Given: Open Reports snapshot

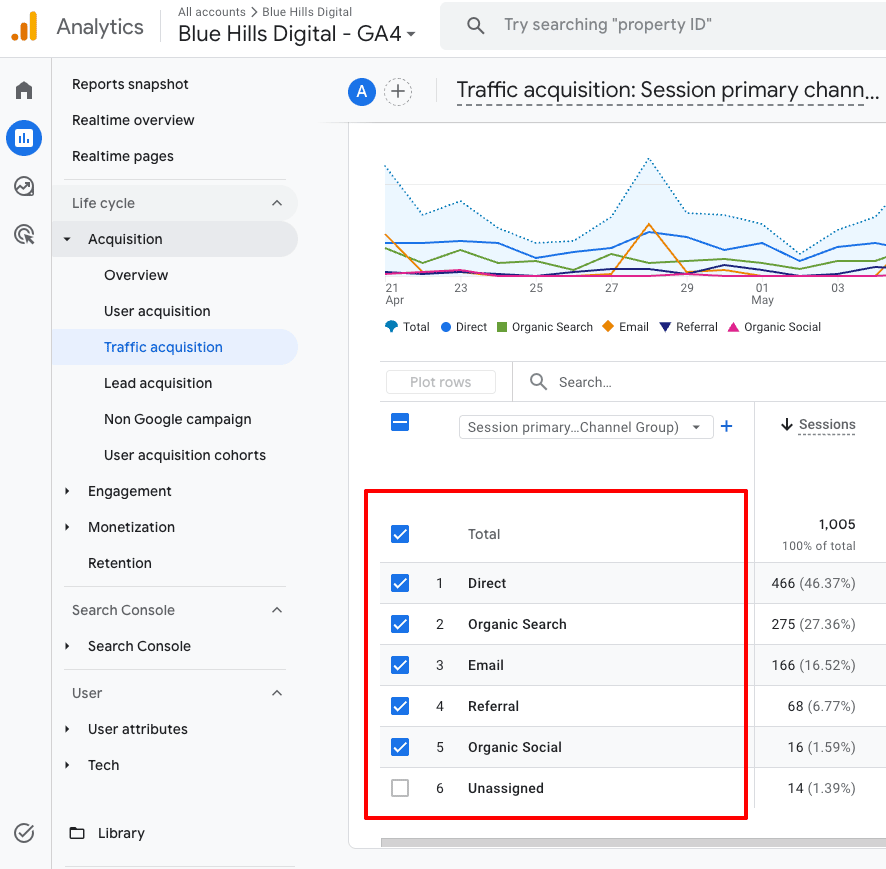Looking at the screenshot, I should (x=130, y=84).
